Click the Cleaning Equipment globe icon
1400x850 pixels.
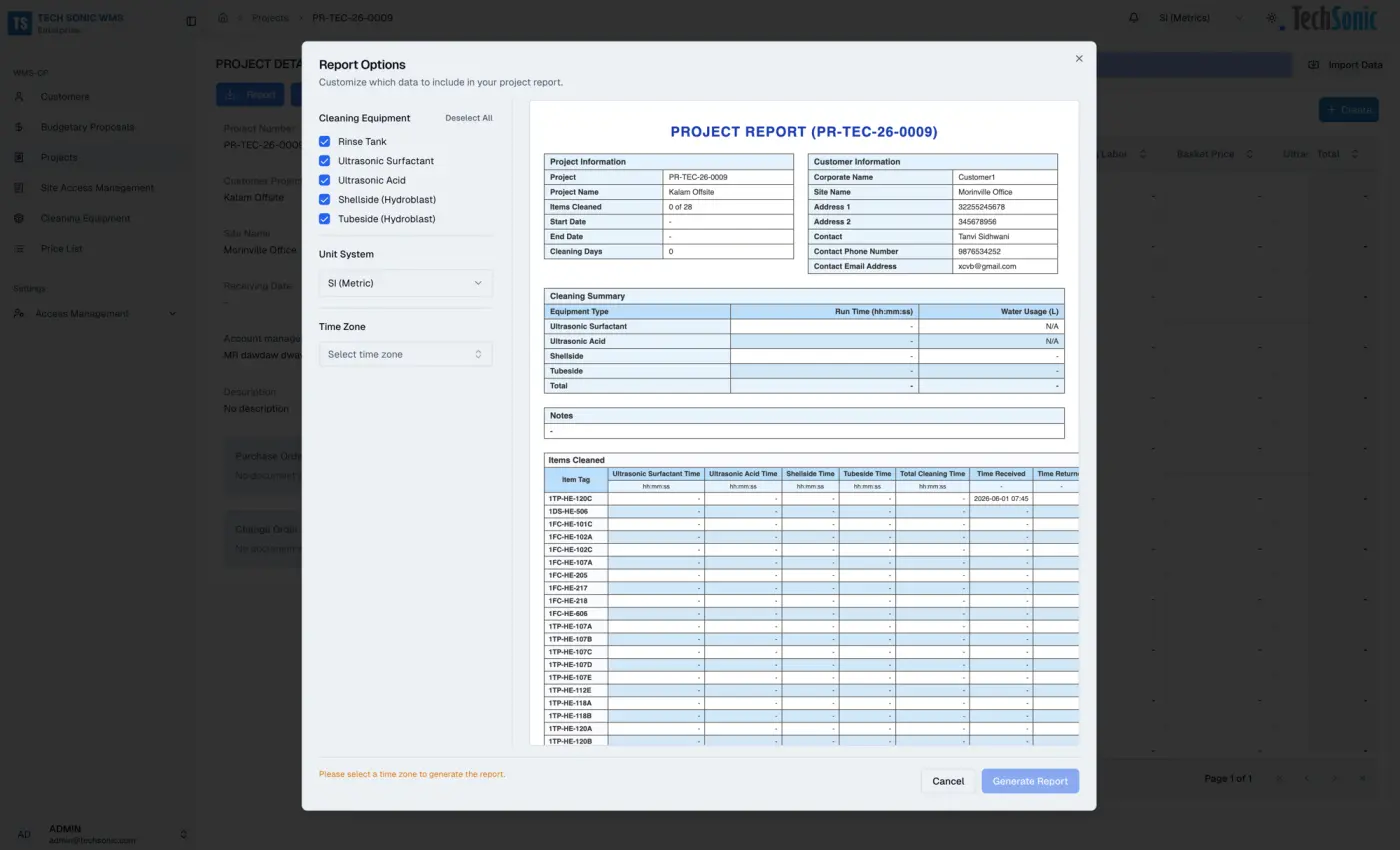pos(19,218)
